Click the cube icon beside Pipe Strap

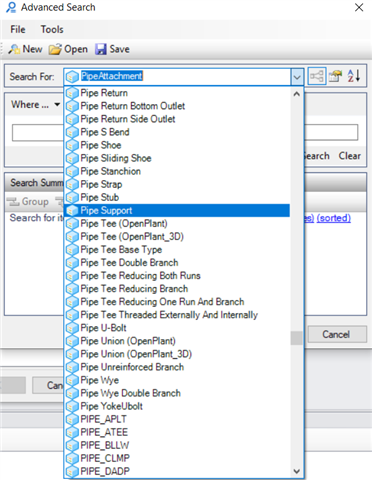(x=72, y=185)
